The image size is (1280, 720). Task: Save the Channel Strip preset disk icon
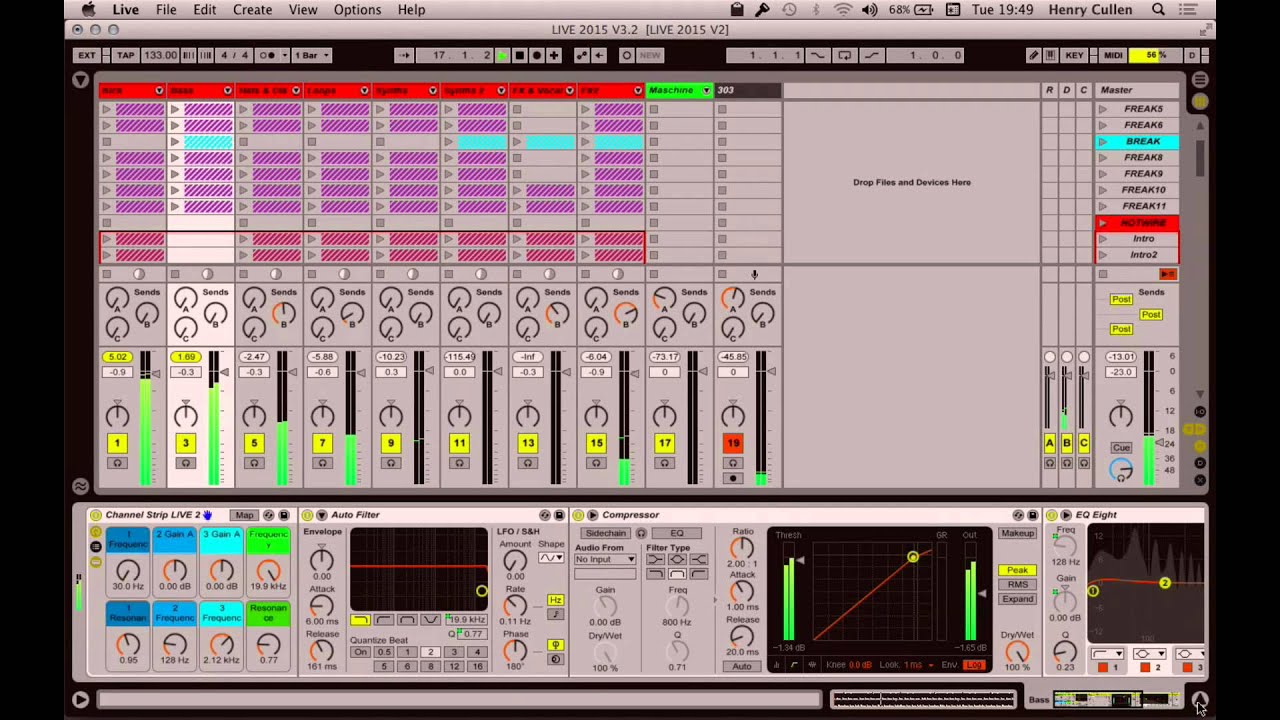284,515
